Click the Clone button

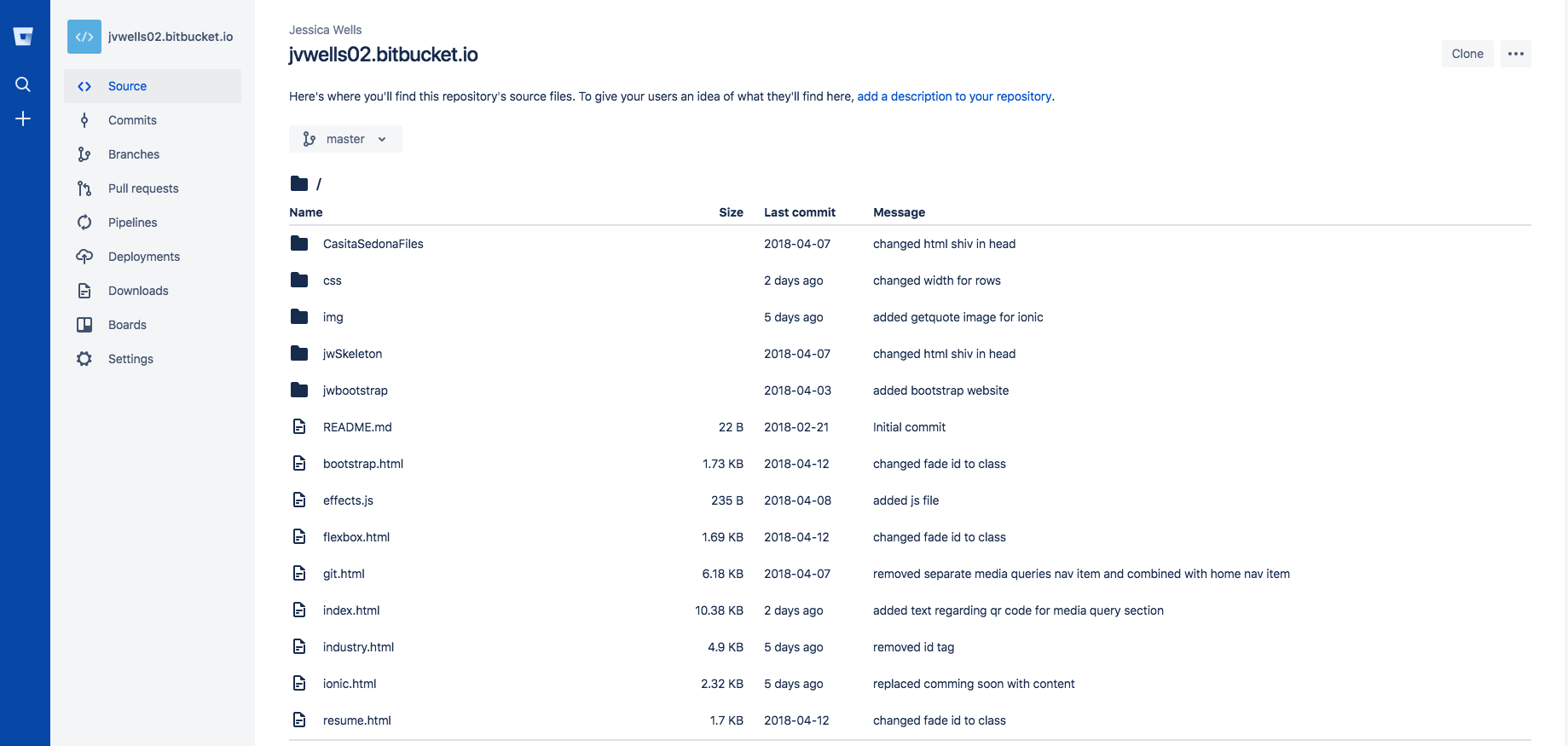tap(1467, 54)
